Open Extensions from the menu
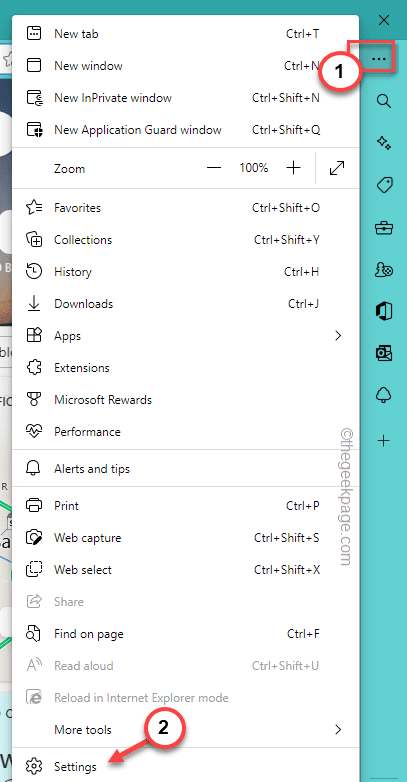Viewport: 407px width, 782px height. click(186, 368)
